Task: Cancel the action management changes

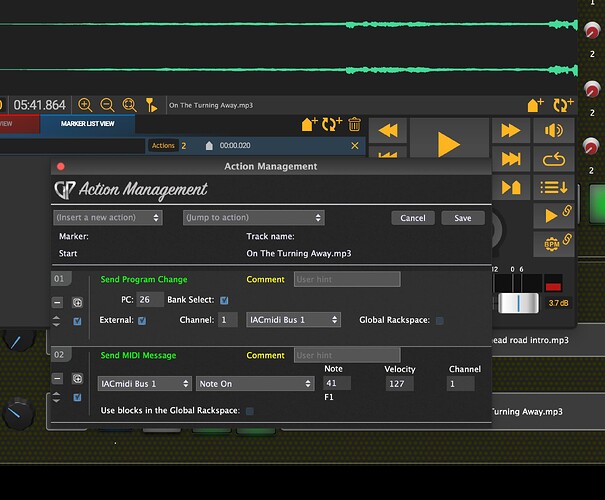Action: tap(412, 218)
